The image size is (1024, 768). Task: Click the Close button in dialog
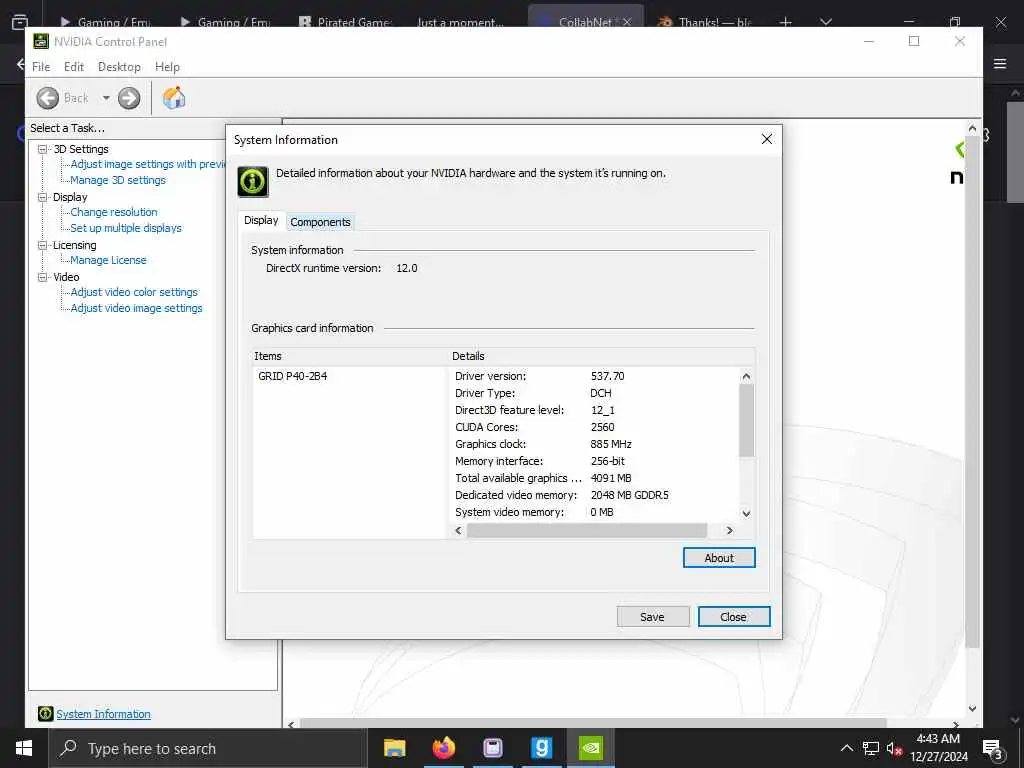[734, 616]
